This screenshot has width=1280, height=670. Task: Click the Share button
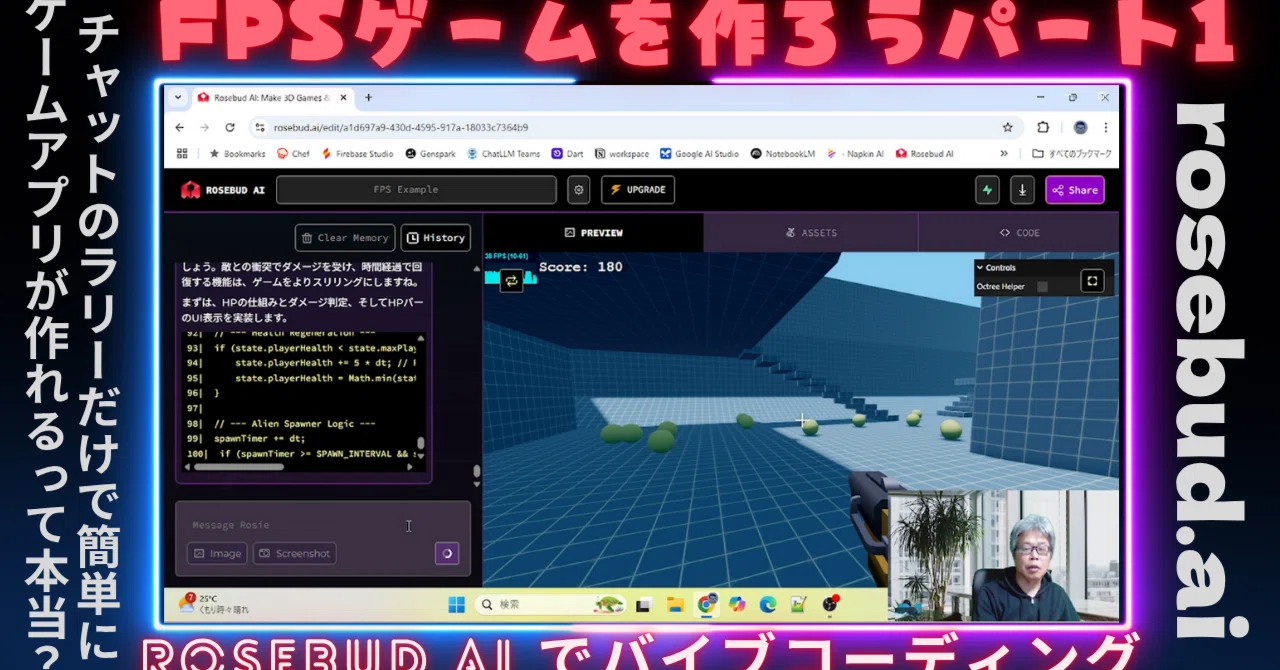coord(1075,190)
